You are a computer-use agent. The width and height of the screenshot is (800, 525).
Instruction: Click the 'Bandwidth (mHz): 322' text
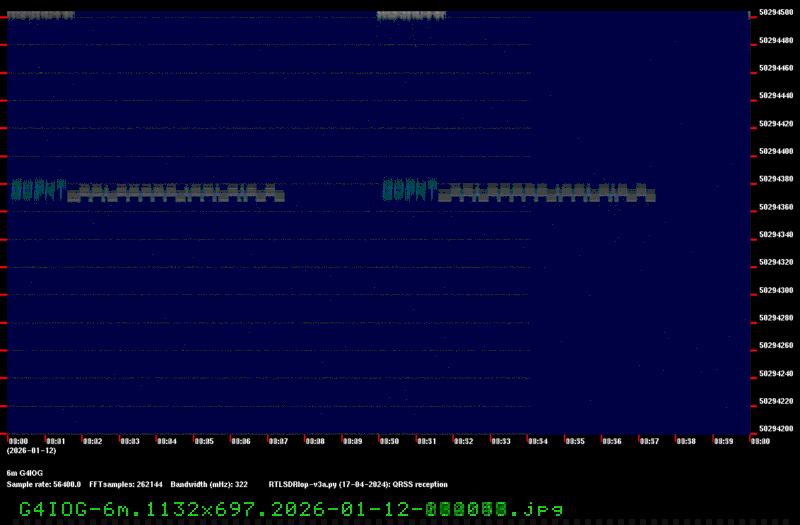[209, 484]
